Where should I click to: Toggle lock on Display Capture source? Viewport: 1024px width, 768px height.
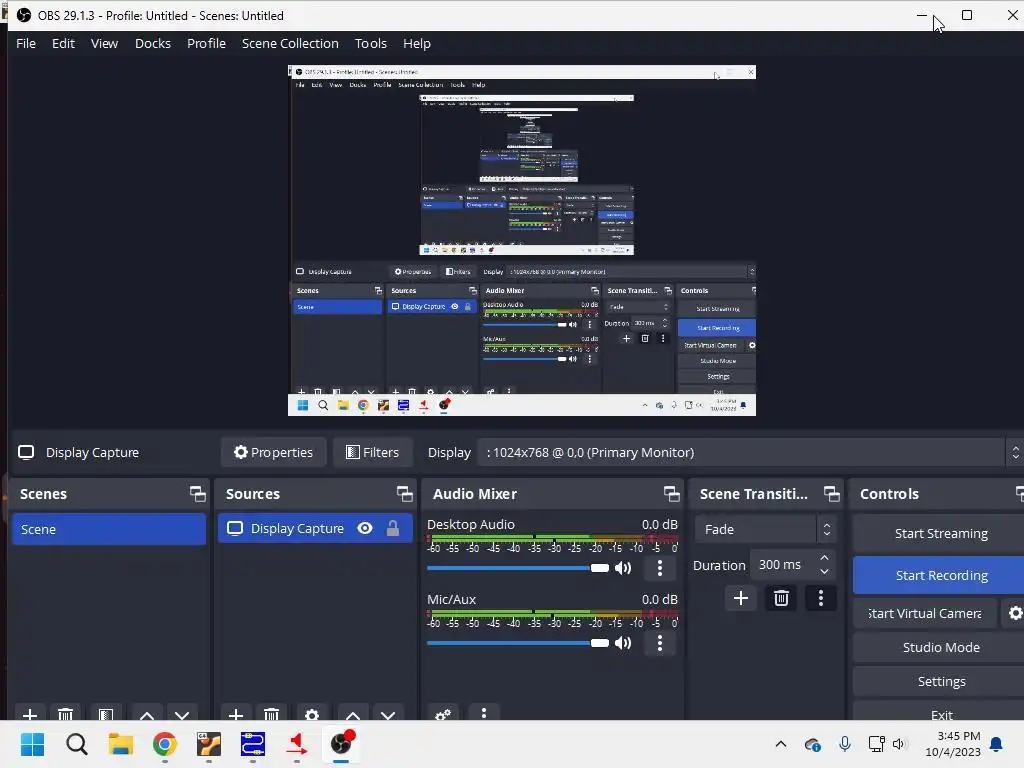click(x=392, y=528)
